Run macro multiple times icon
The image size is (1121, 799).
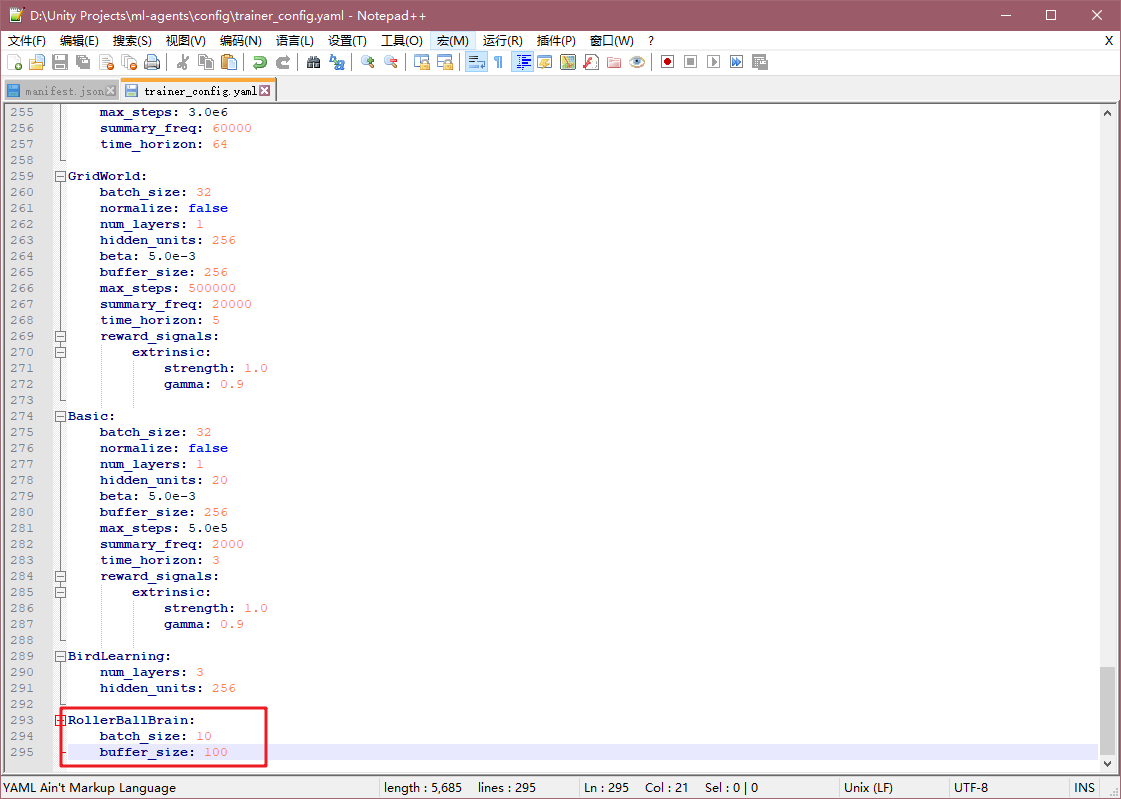(736, 62)
